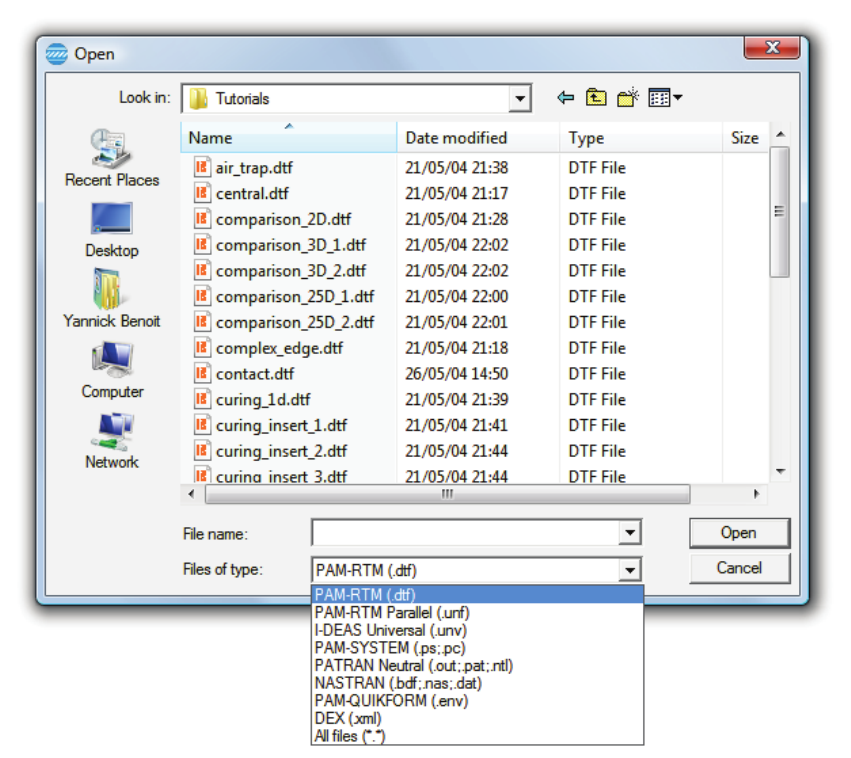Create a new folder

pyautogui.click(x=627, y=98)
